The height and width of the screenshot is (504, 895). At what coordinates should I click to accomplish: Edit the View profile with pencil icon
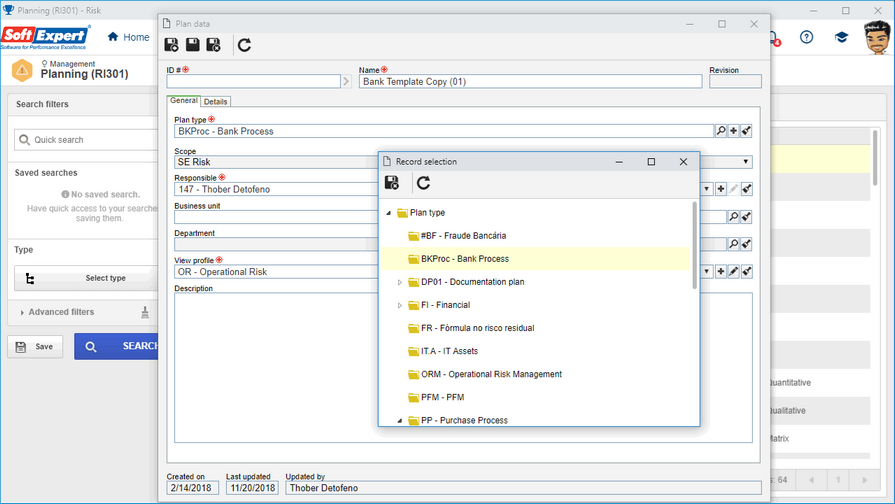point(733,272)
